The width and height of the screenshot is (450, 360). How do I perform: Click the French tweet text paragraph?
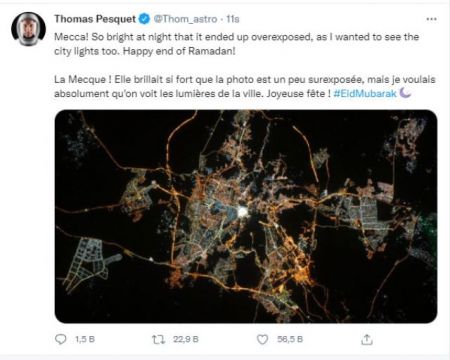click(x=245, y=87)
